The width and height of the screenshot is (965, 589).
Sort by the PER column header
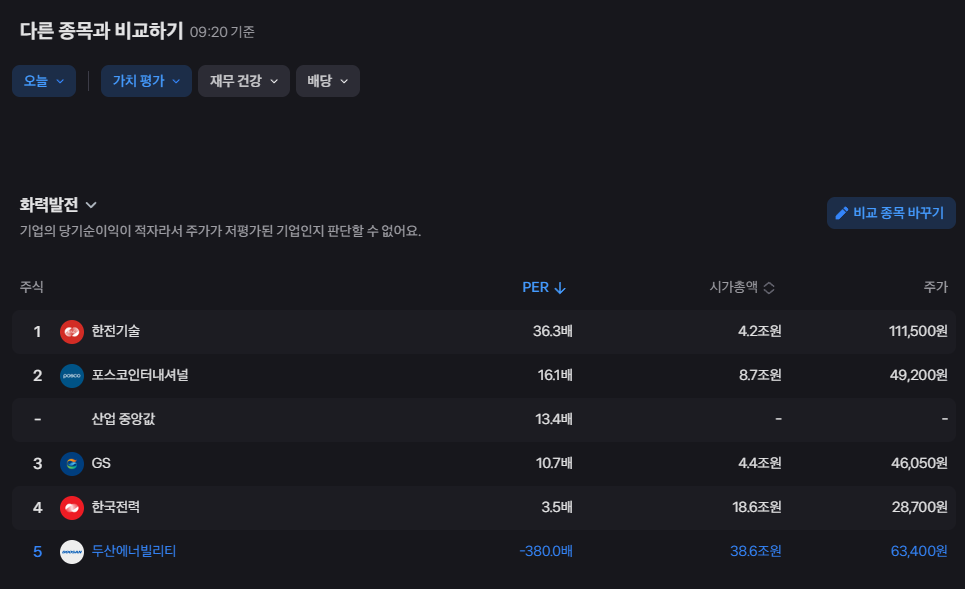[544, 287]
